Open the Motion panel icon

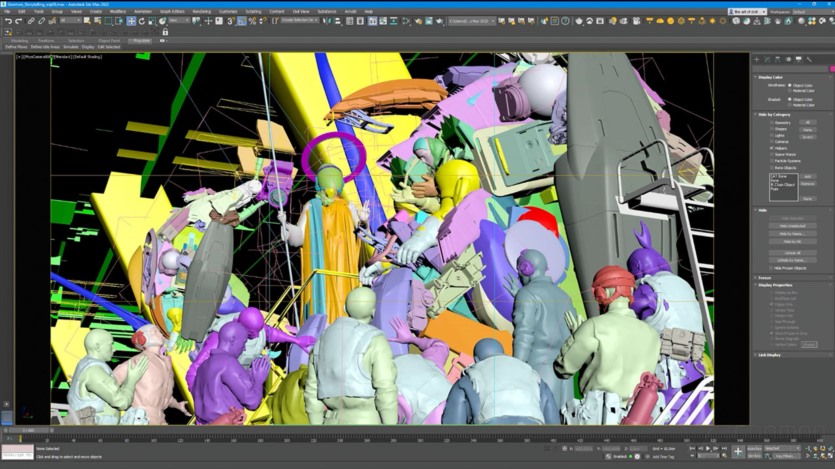click(x=788, y=60)
